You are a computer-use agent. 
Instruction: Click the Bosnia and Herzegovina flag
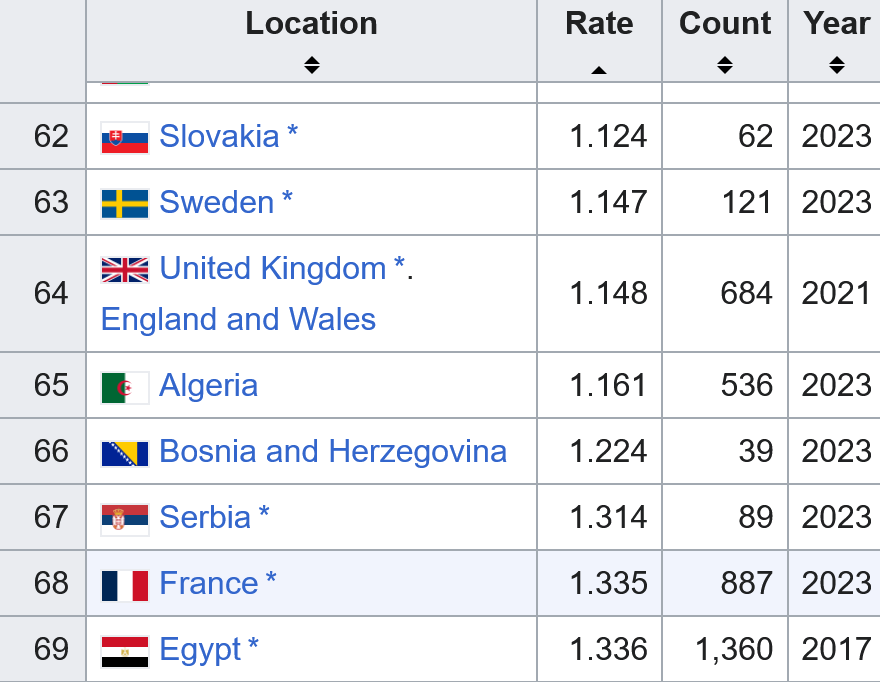[x=125, y=452]
